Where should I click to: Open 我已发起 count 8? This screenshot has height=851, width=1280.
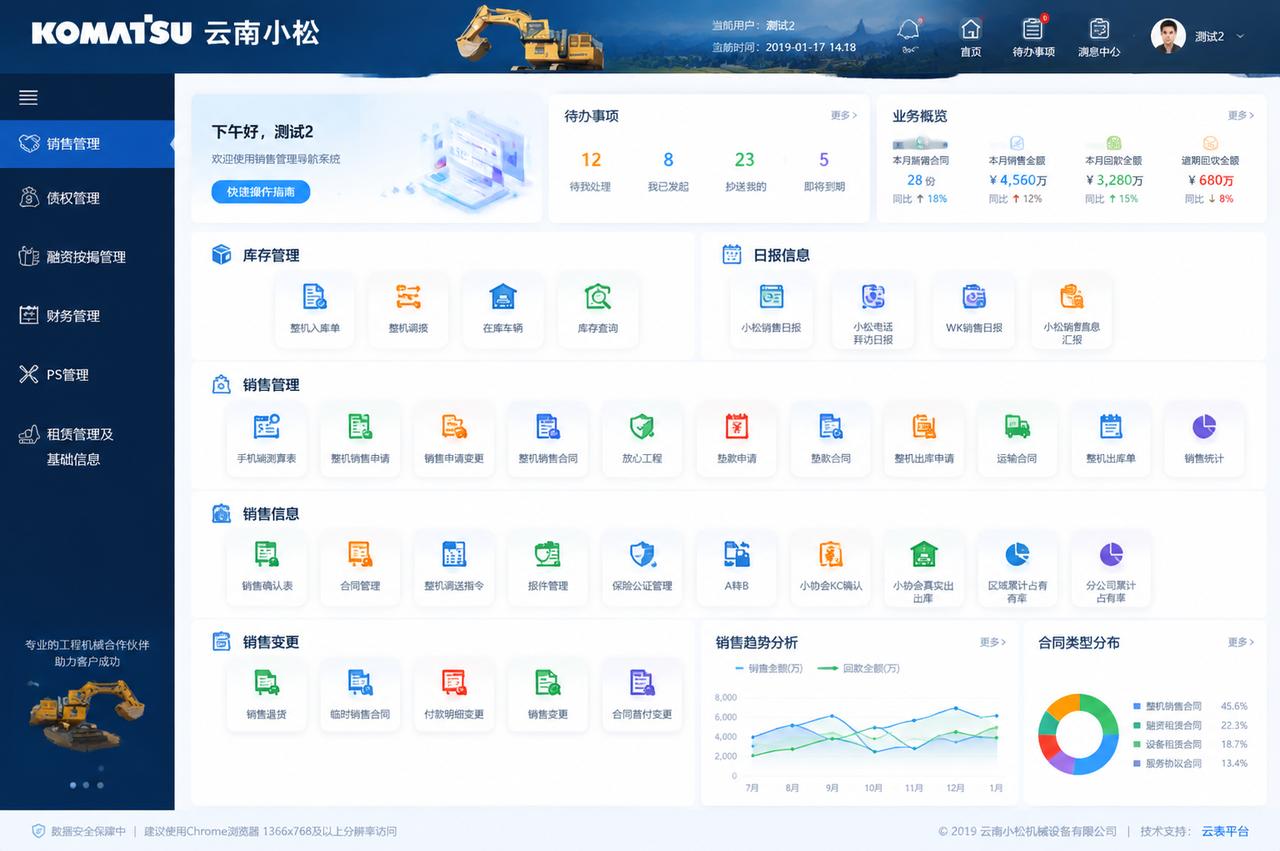point(668,159)
